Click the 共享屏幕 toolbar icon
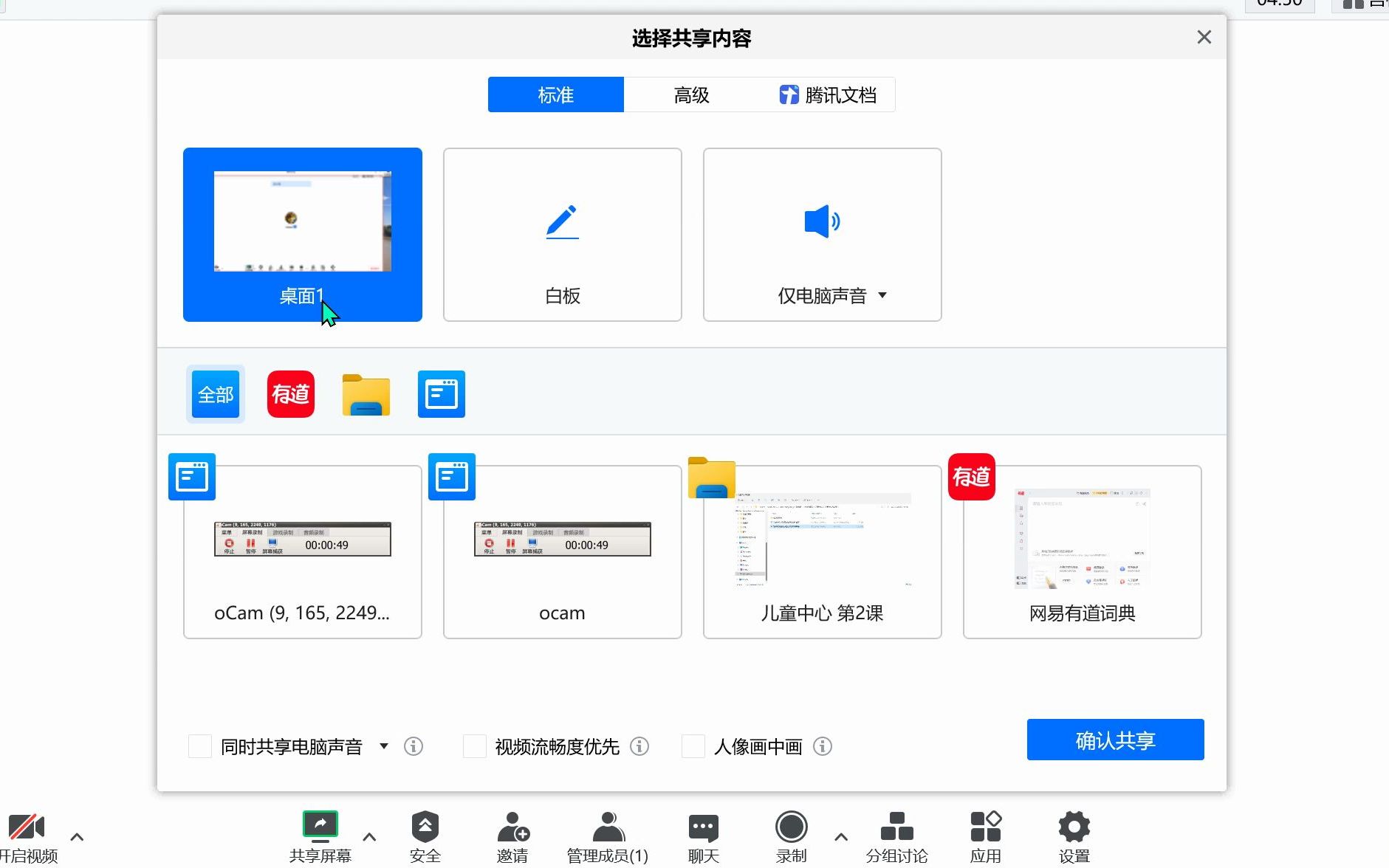This screenshot has height=868, width=1389. point(320,827)
